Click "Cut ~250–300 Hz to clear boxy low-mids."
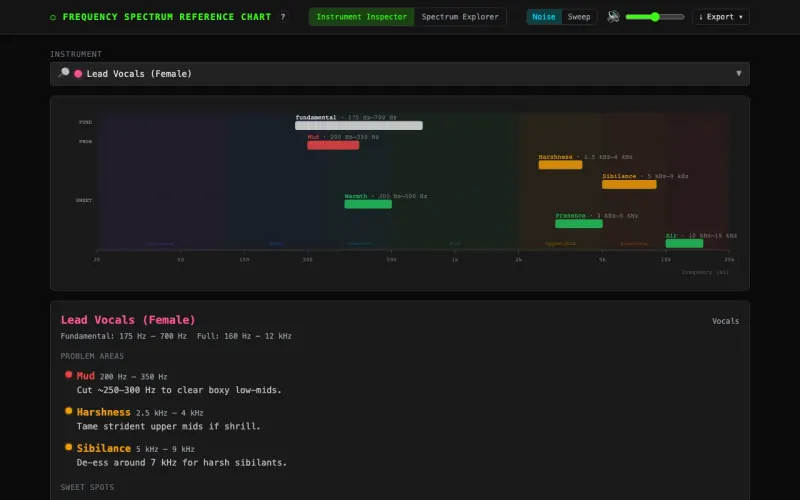Viewport: 800px width, 500px height. click(179, 390)
